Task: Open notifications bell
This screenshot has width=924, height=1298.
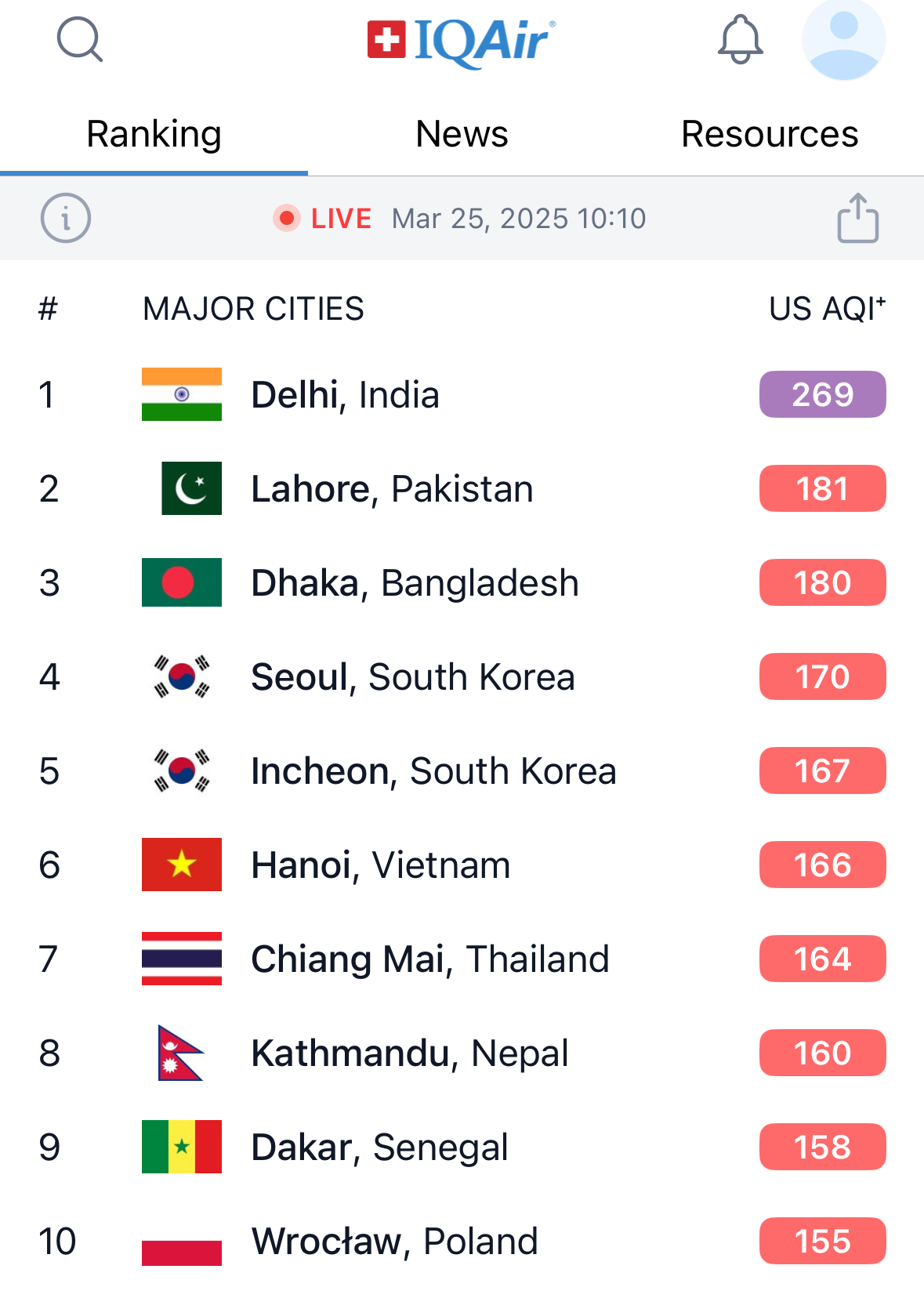Action: pyautogui.click(x=740, y=39)
